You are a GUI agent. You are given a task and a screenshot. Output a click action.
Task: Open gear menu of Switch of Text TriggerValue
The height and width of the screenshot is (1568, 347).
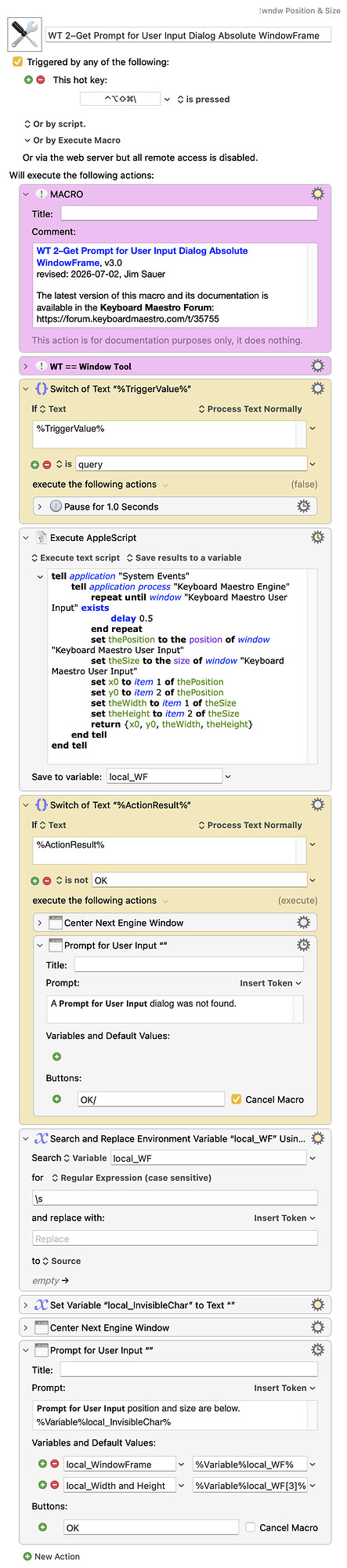[x=317, y=389]
